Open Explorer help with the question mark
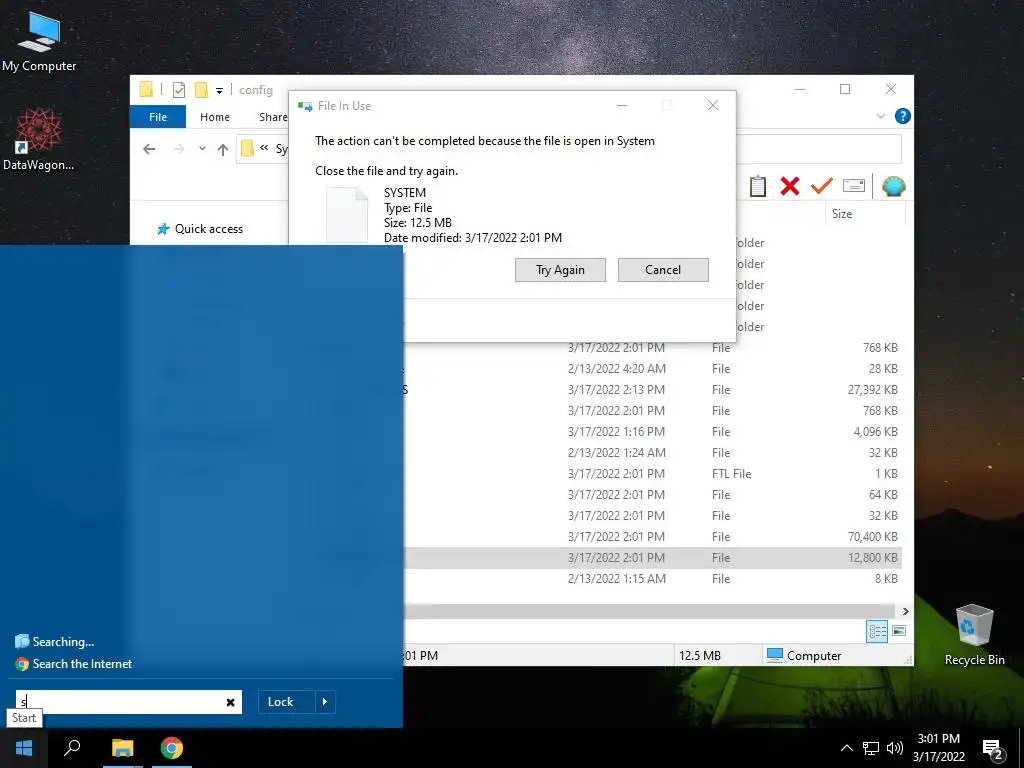The height and width of the screenshot is (768, 1024). 903,116
